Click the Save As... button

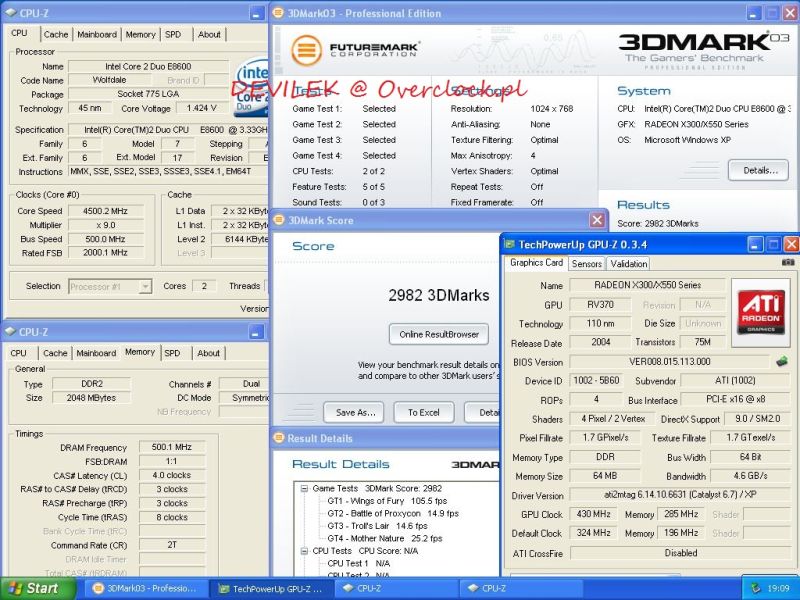pos(355,413)
